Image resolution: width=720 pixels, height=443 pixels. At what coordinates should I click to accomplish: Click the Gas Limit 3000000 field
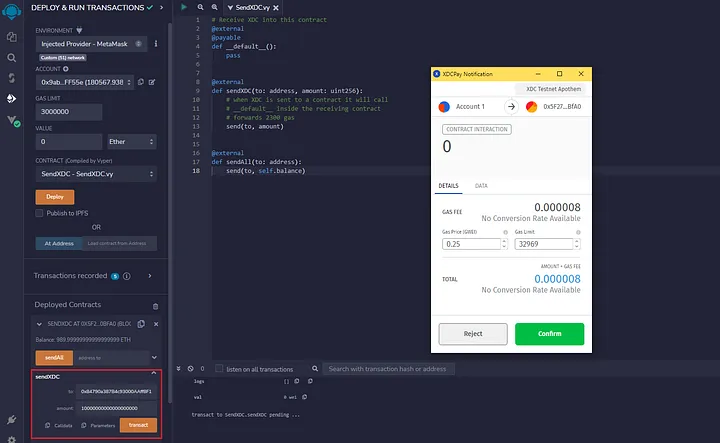click(69, 112)
